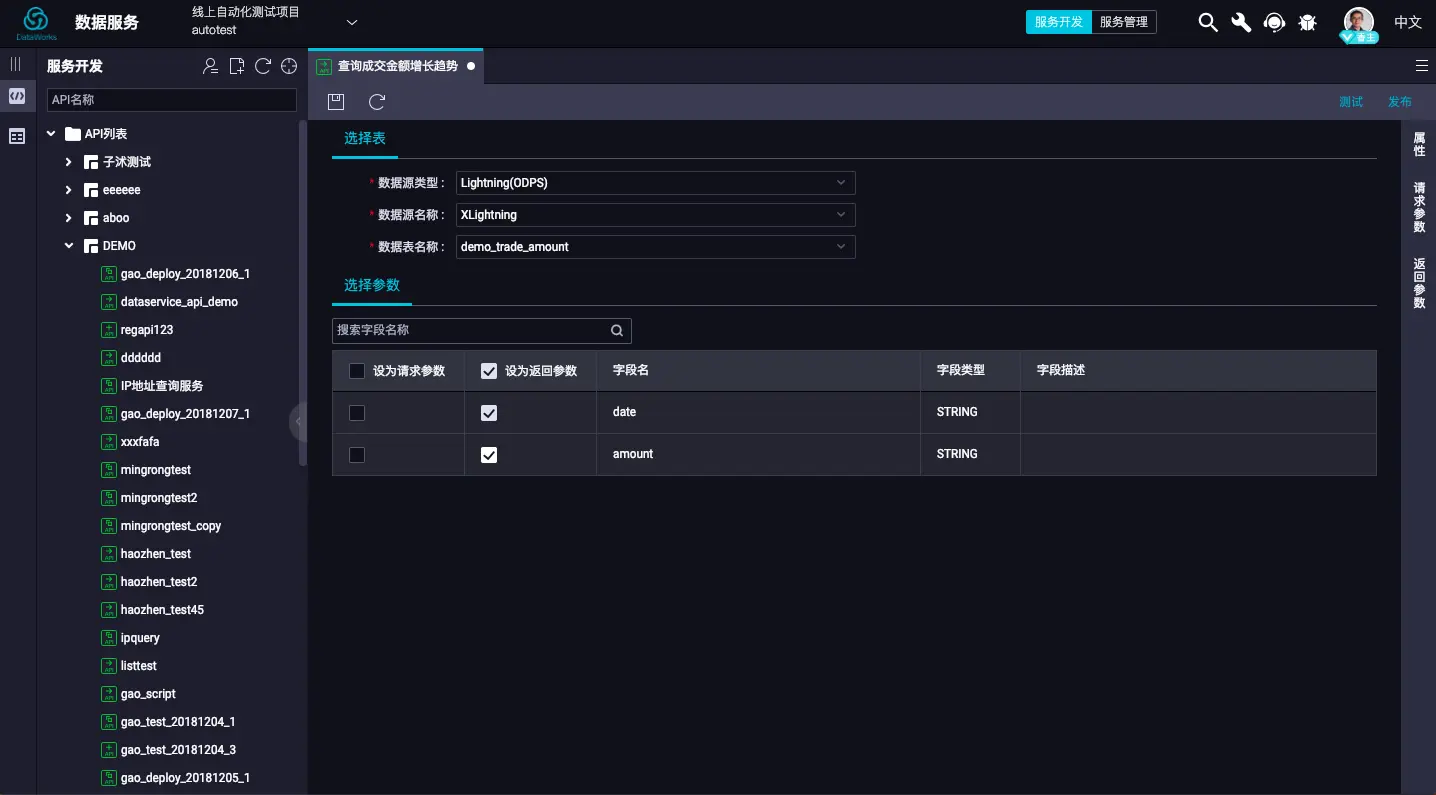Click the locate target icon in panel

289,66
